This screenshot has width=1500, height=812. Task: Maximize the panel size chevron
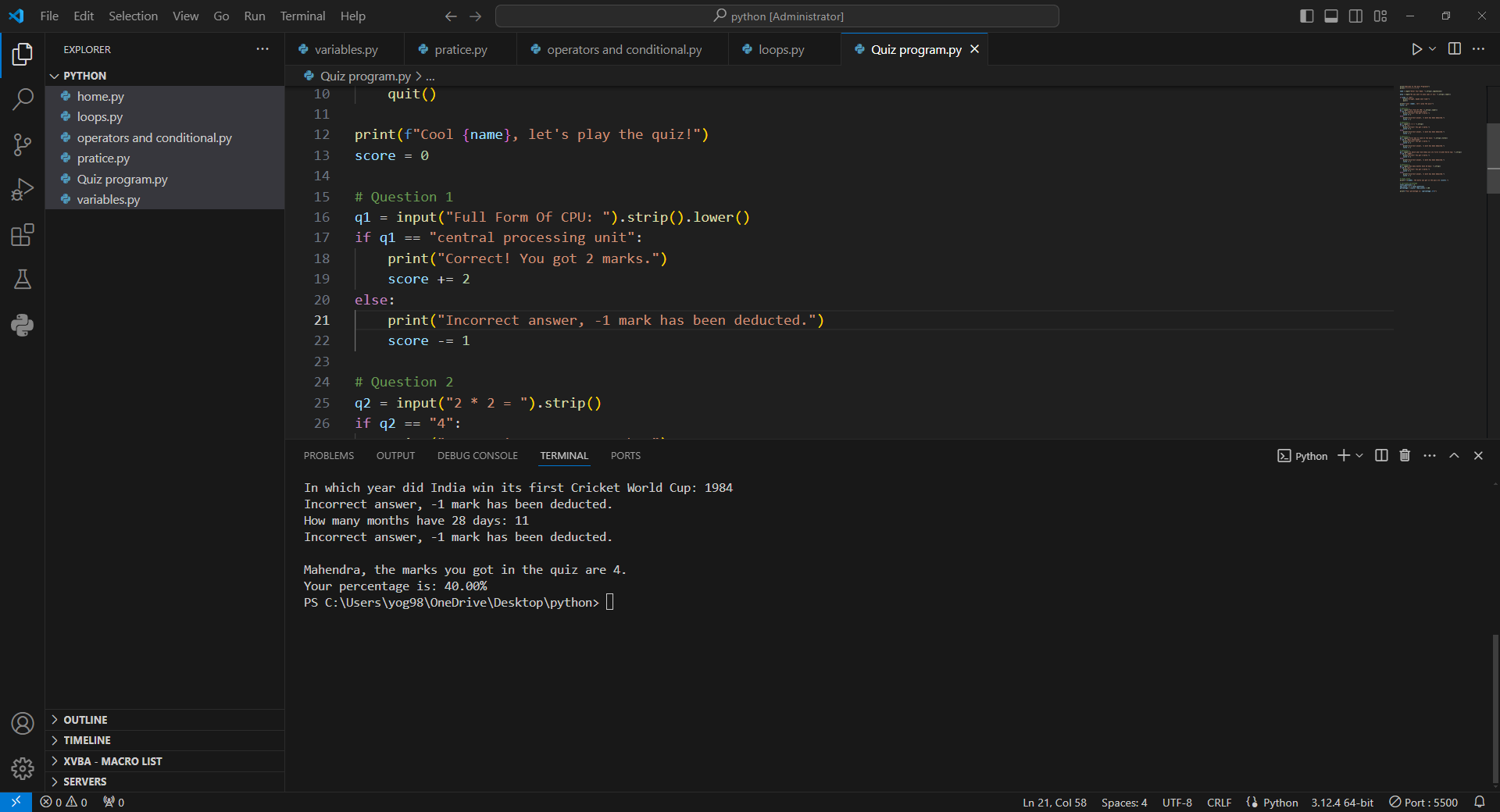click(x=1454, y=456)
